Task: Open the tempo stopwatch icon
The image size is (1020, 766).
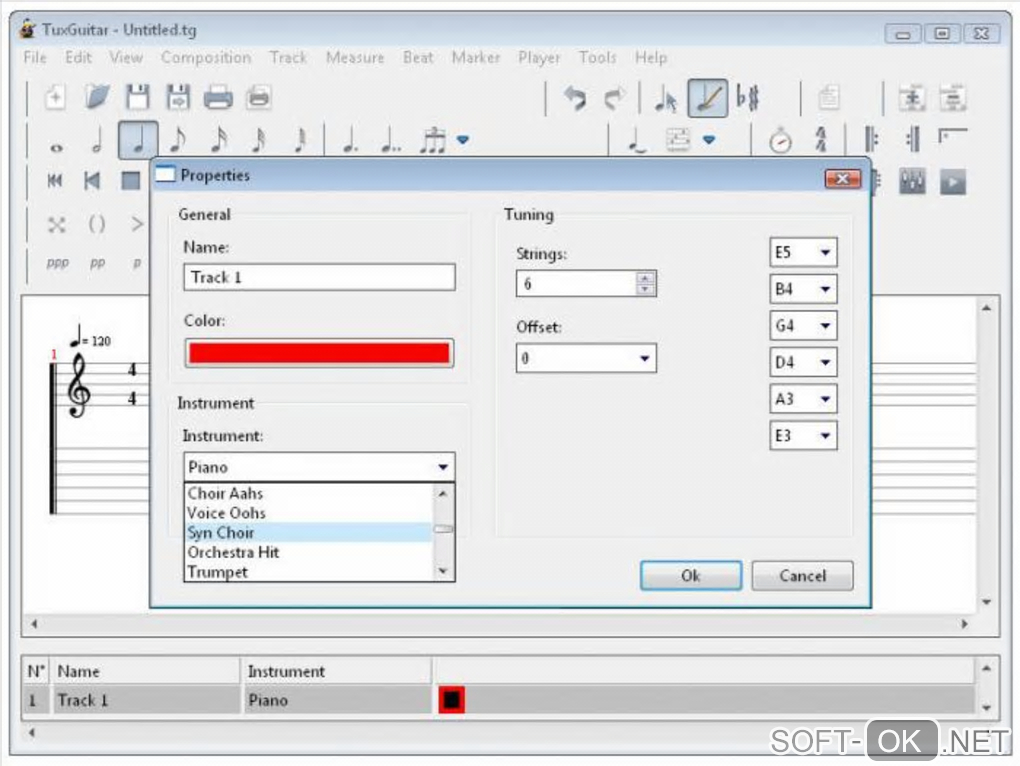Action: (x=781, y=140)
